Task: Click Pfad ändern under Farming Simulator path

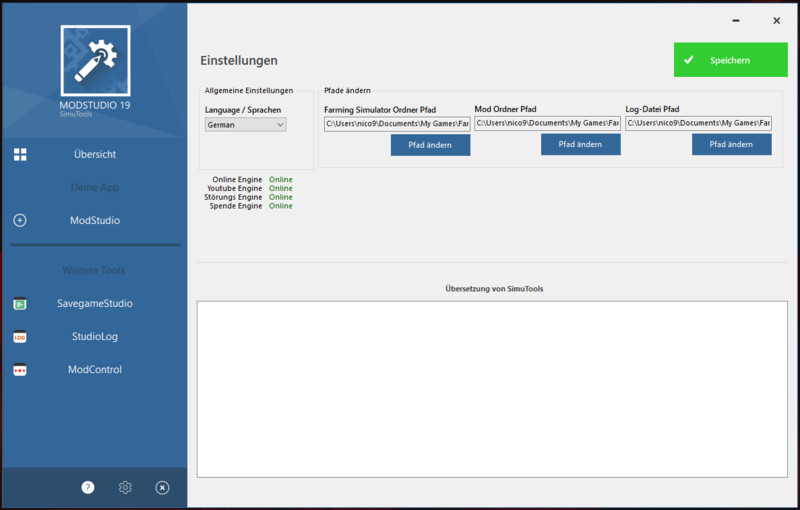Action: coord(430,145)
